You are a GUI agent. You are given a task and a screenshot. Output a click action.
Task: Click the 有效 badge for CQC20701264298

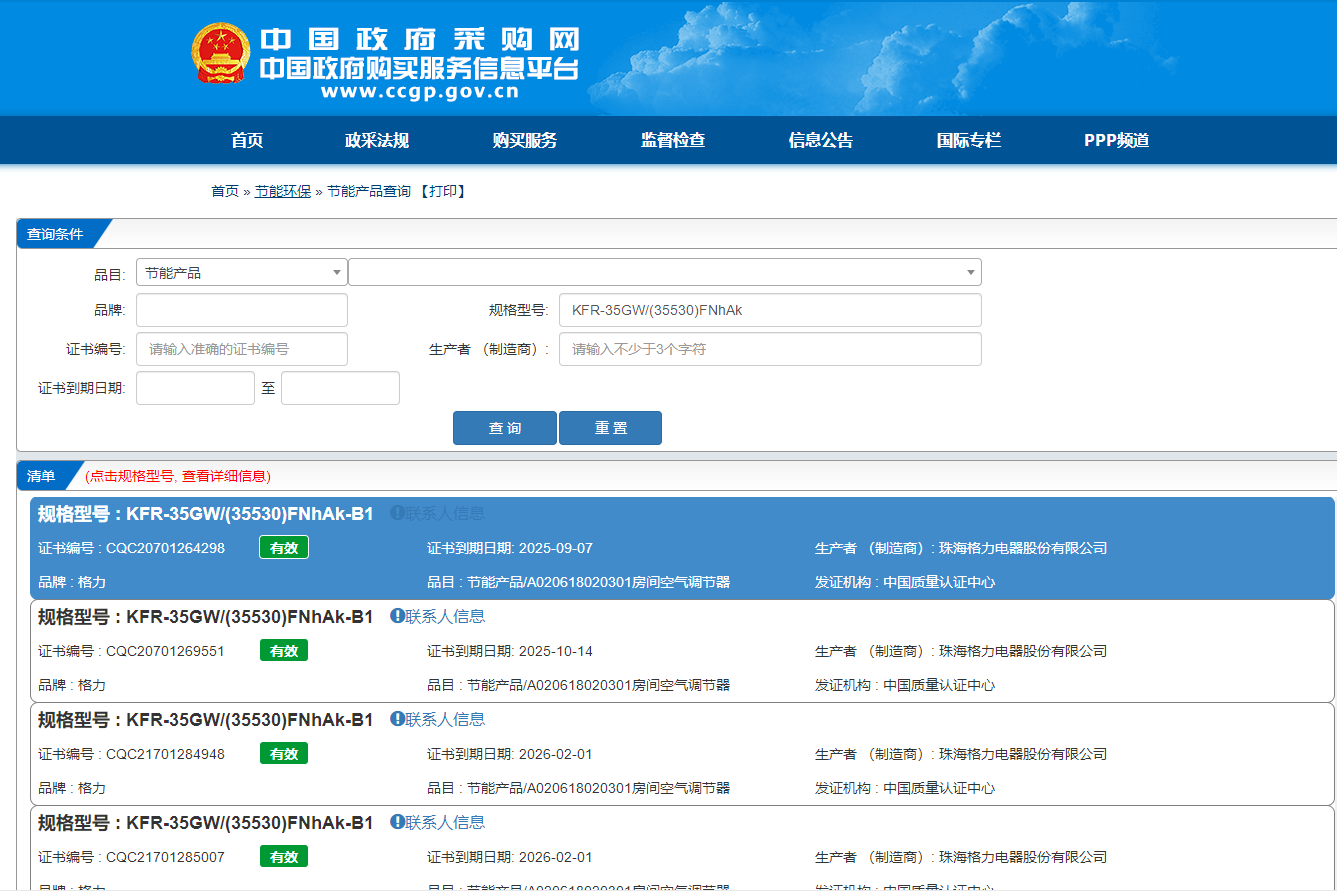[284, 548]
